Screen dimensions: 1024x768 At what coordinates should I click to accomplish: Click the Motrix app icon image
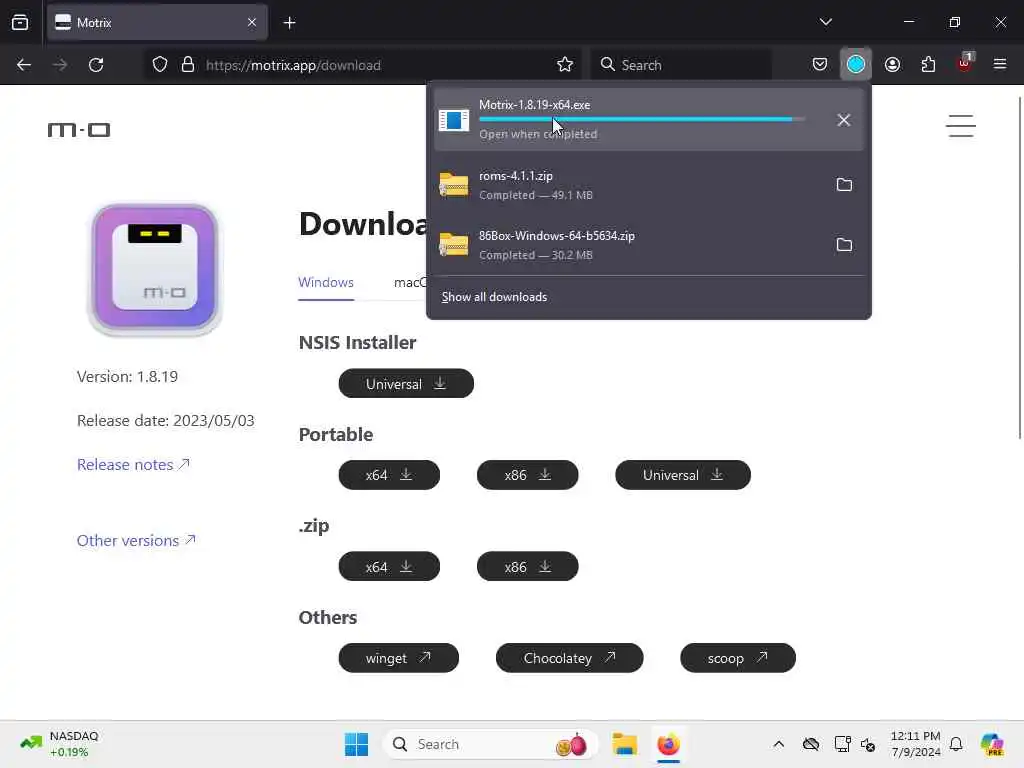point(155,269)
